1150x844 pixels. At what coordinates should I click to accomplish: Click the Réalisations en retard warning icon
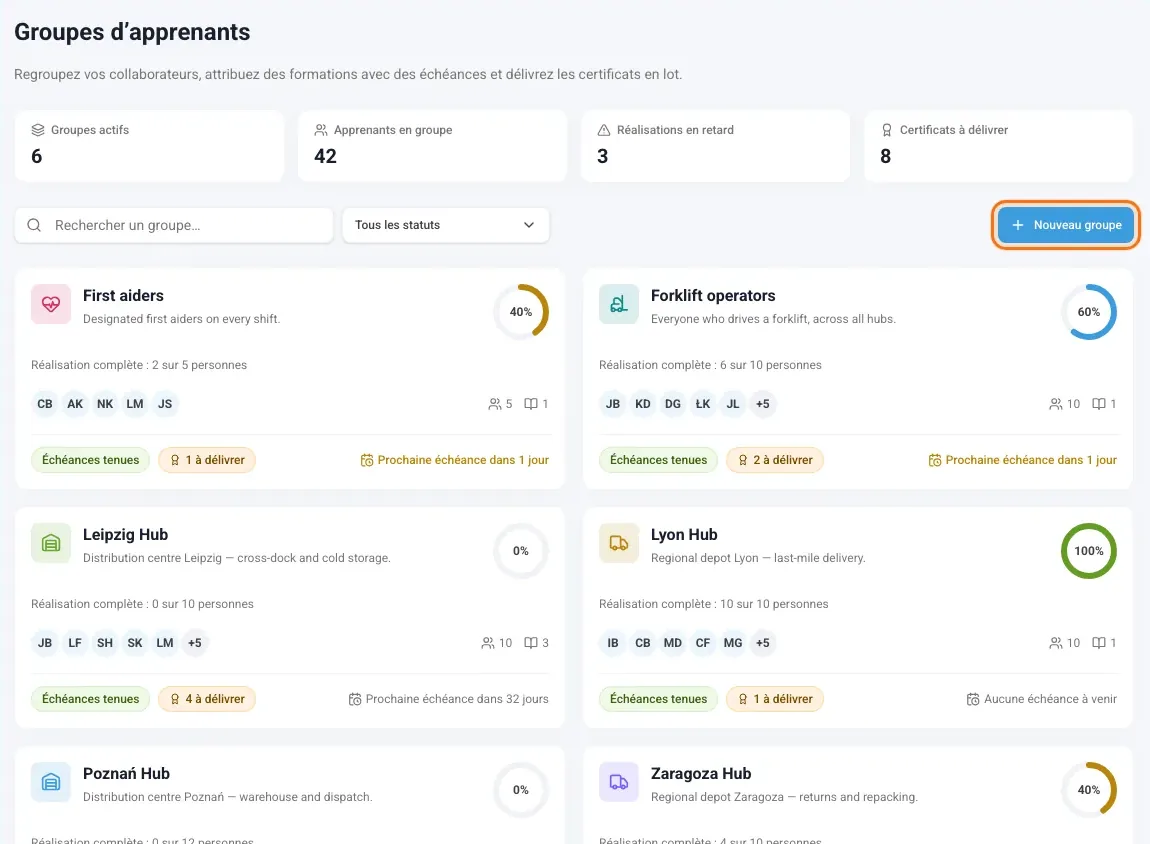[x=604, y=130]
